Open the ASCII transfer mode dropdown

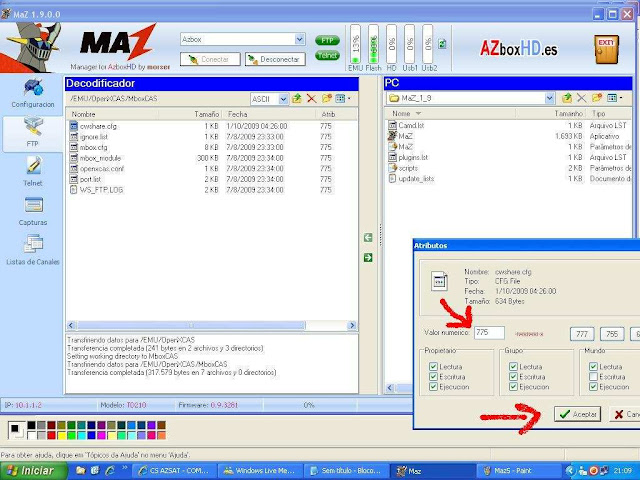pos(283,99)
